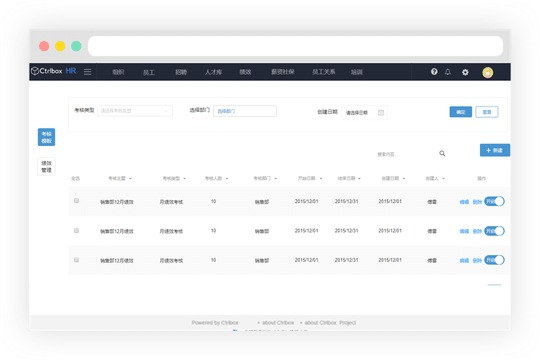The height and width of the screenshot is (360, 540).
Task: Click the browser address bar
Action: (295, 46)
